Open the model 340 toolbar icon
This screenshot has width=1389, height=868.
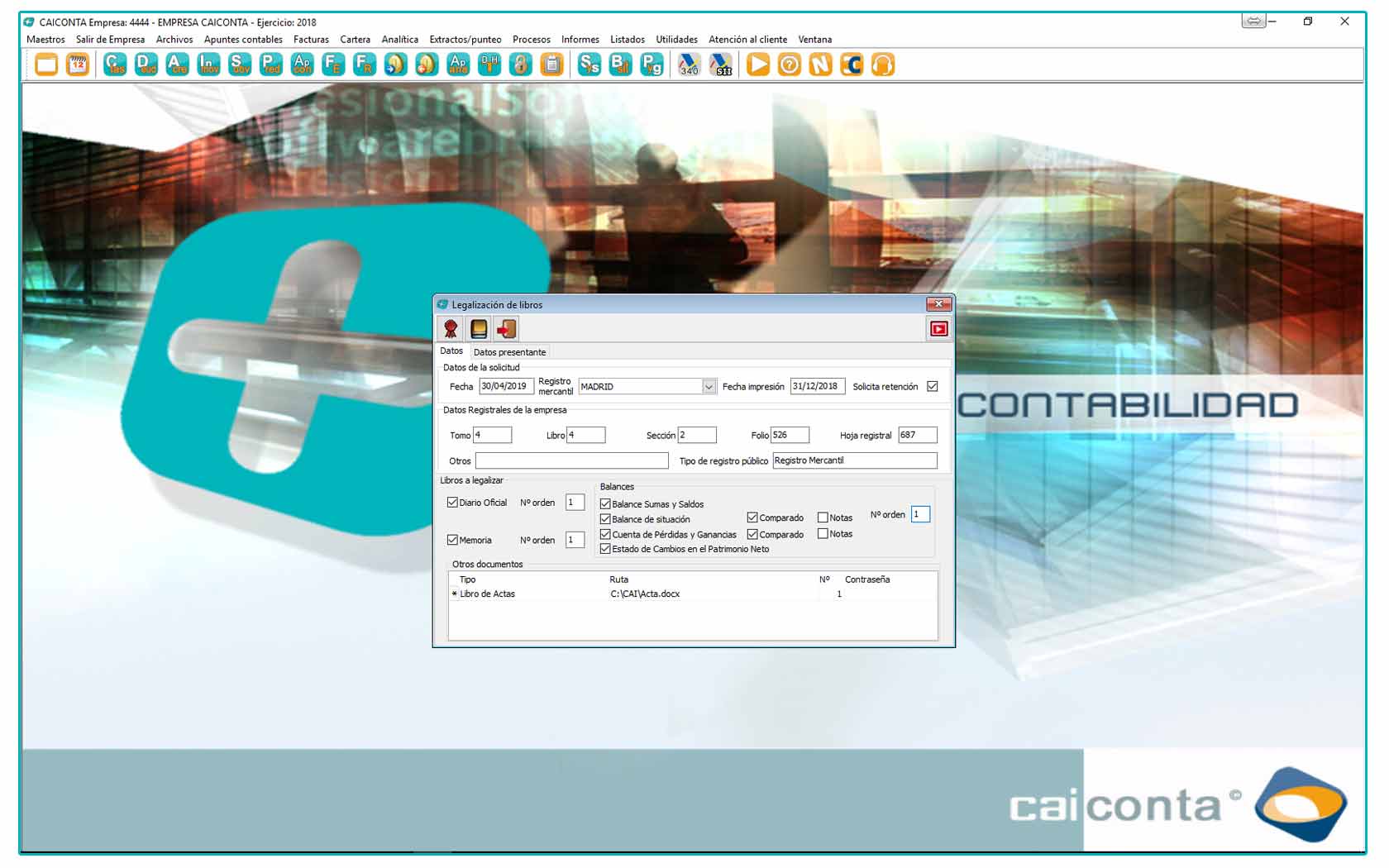(x=689, y=64)
